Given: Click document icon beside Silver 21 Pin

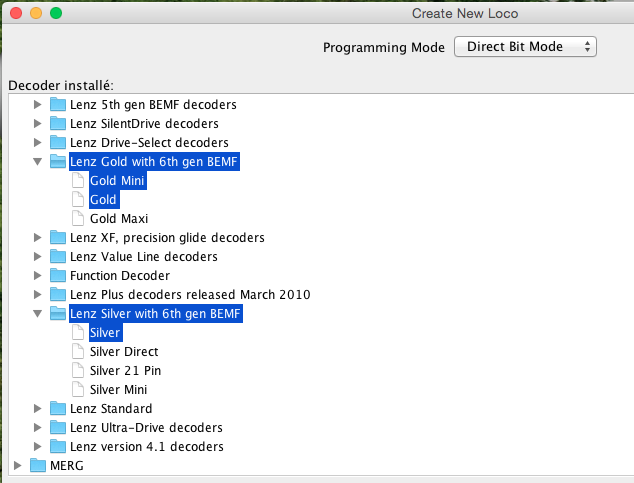Looking at the screenshot, I should [78, 370].
